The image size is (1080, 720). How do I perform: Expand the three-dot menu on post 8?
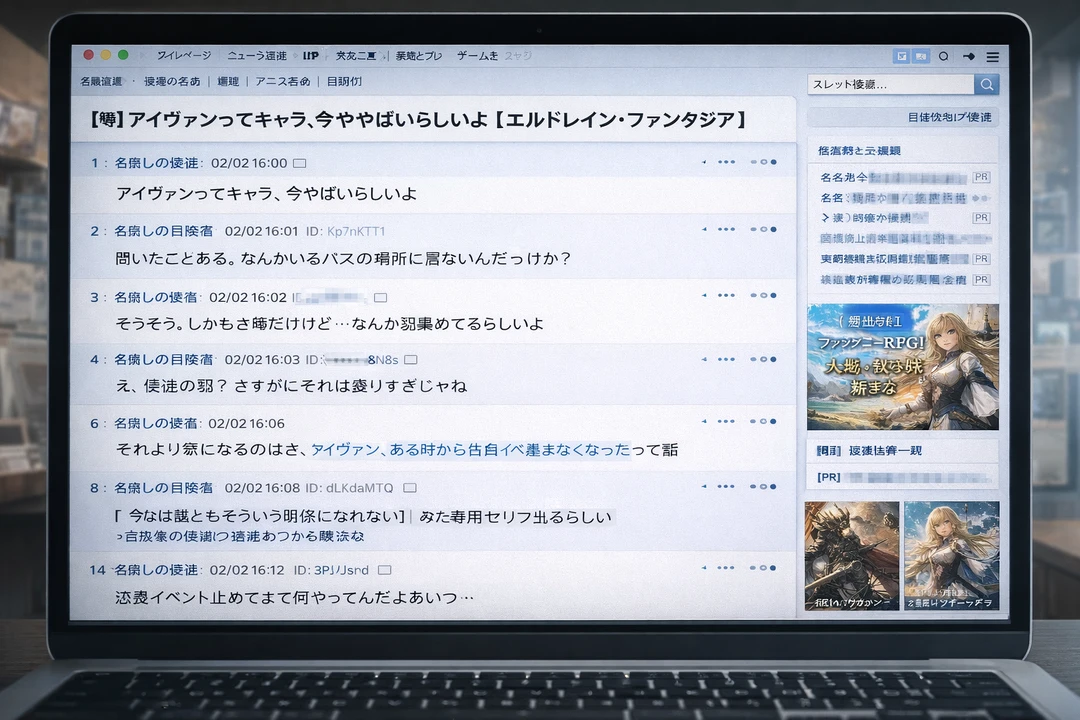click(727, 487)
